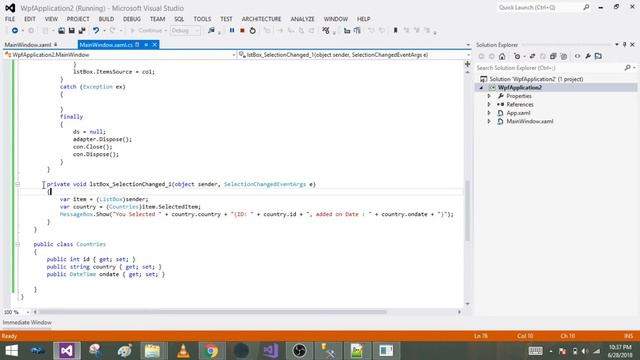Click the Undo toolbar icon
The width and height of the screenshot is (640, 360).
point(96,31)
